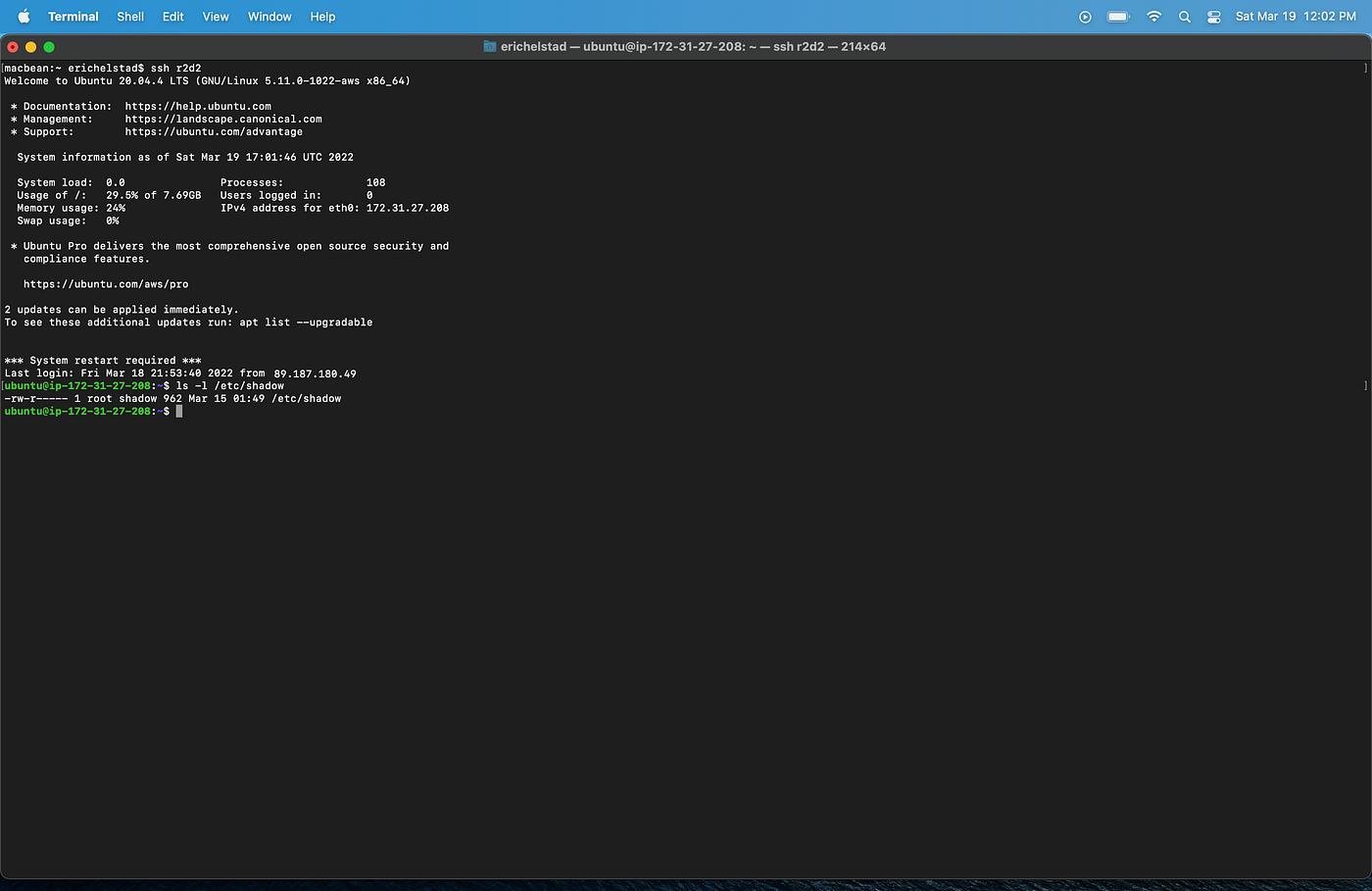
Task: Open the Wi-Fi status menu
Action: tap(1153, 17)
